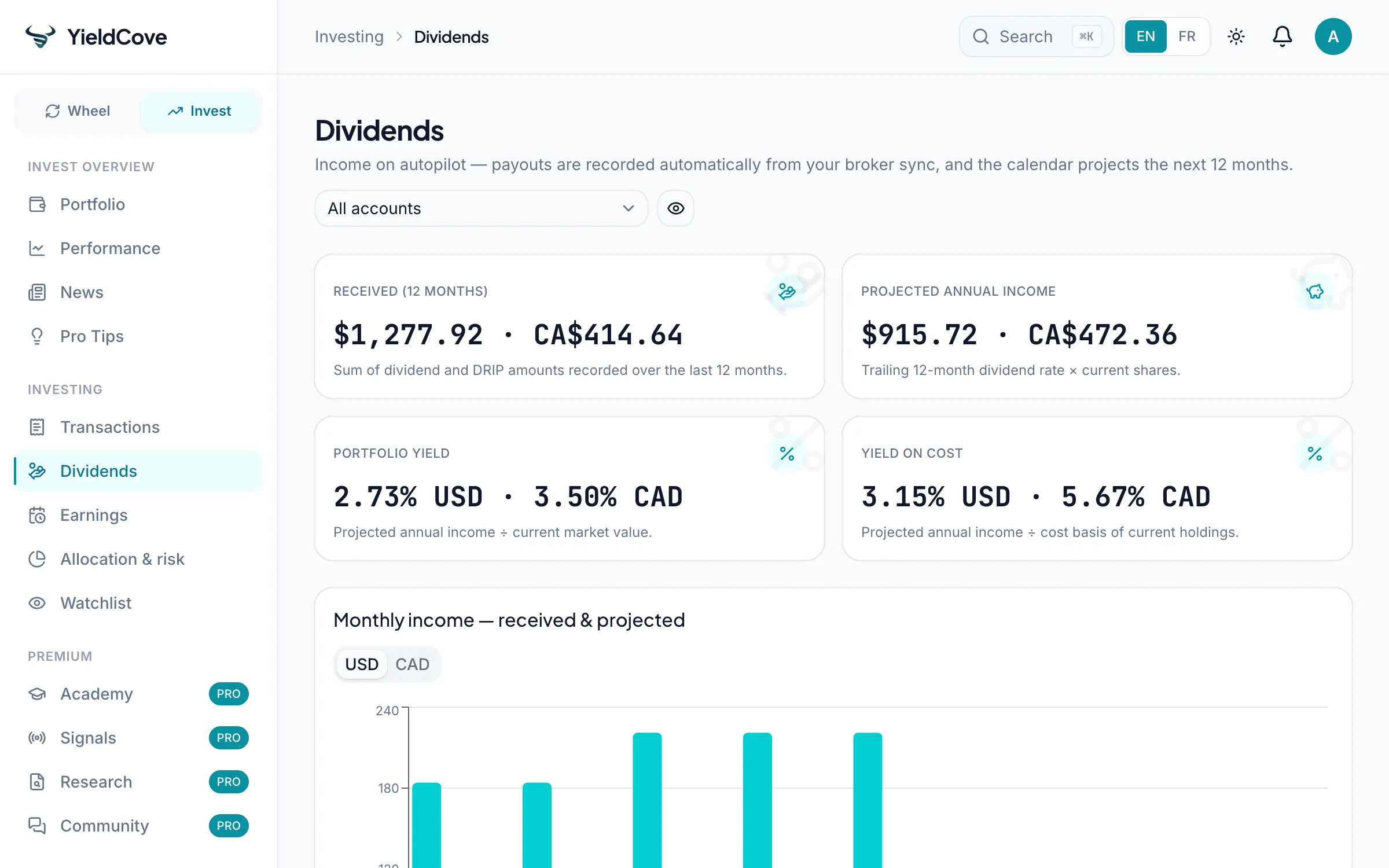Open the user avatar A menu

1333,36
